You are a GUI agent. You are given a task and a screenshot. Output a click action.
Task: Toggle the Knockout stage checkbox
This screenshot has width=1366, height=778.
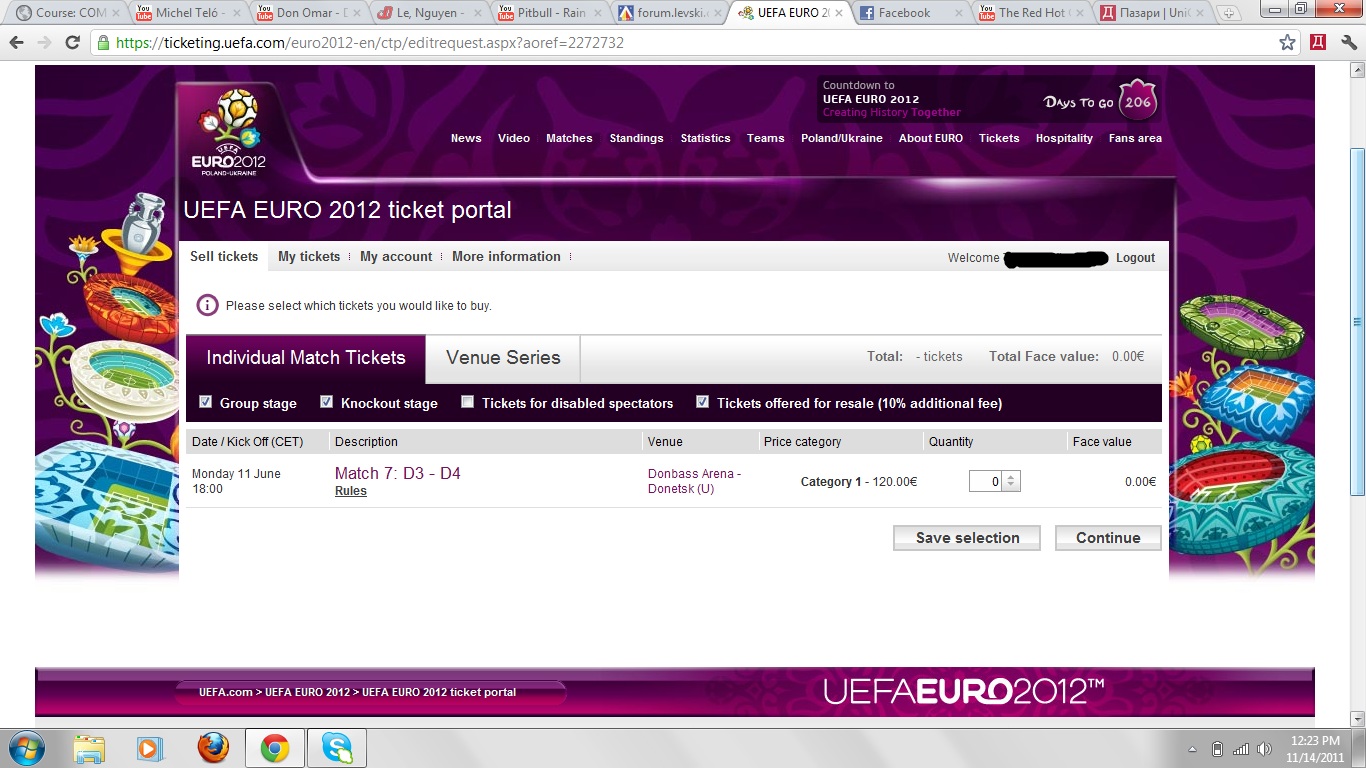pos(326,402)
